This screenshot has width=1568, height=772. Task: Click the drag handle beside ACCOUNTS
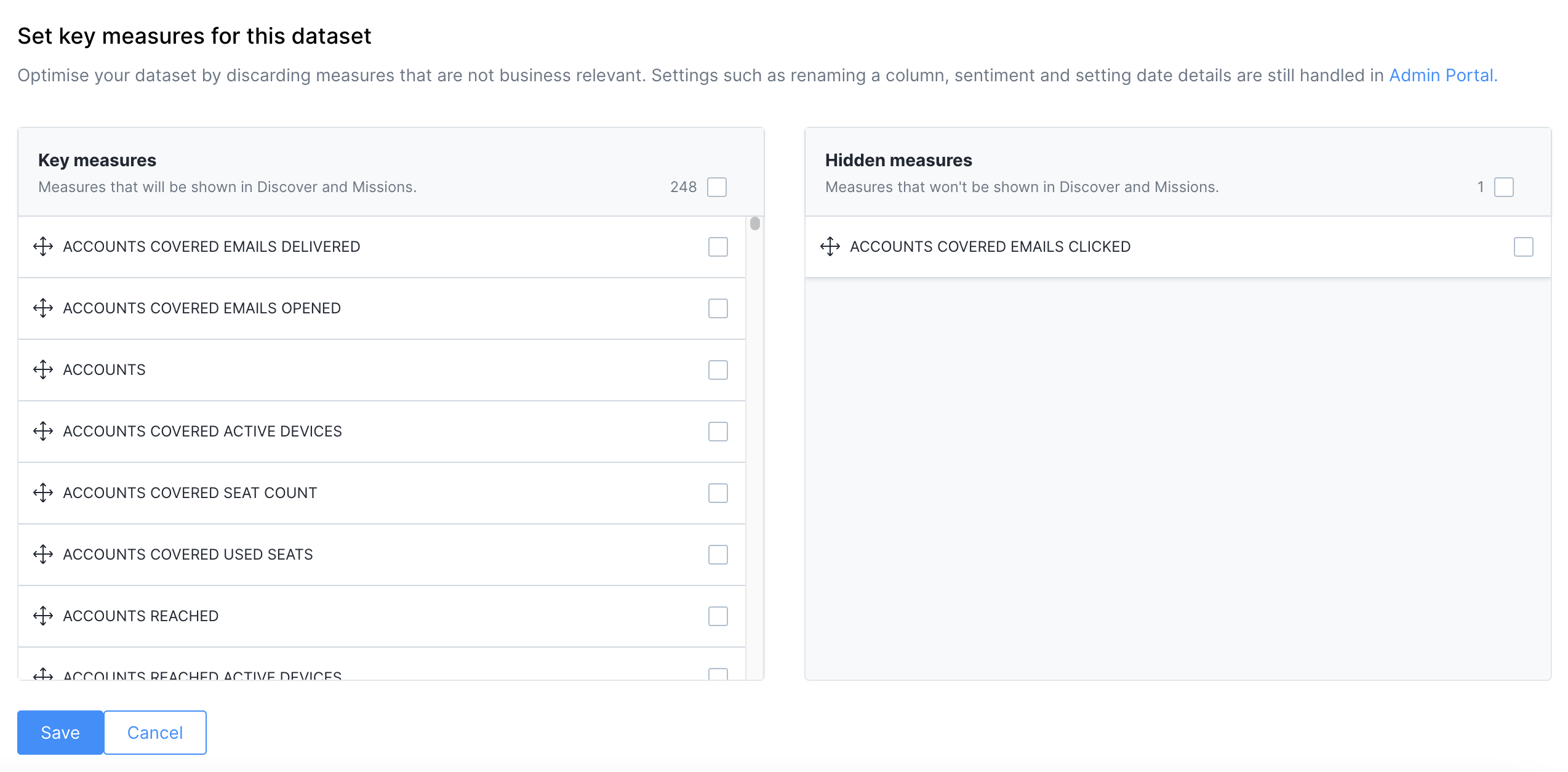point(43,370)
